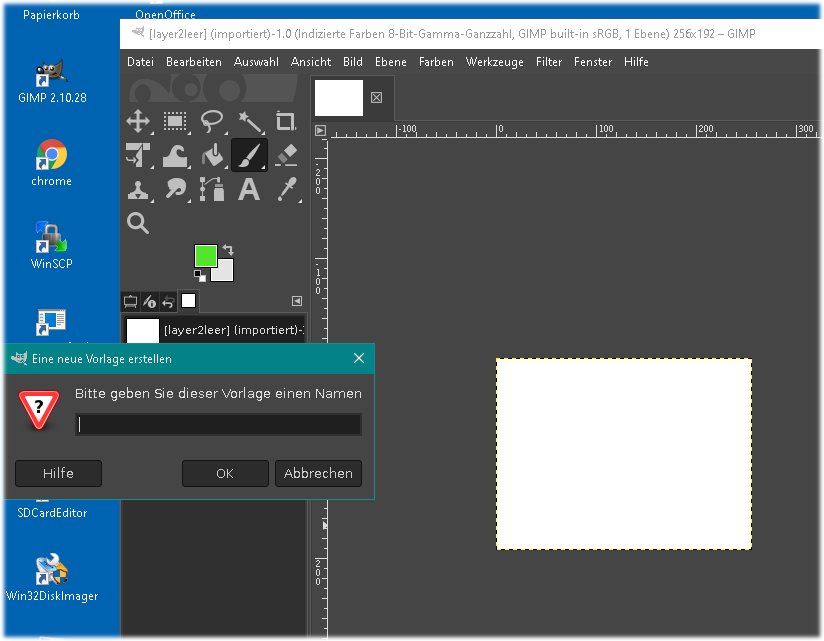Switch to the Tool Options tab
The width and height of the screenshot is (824, 641).
tap(130, 302)
